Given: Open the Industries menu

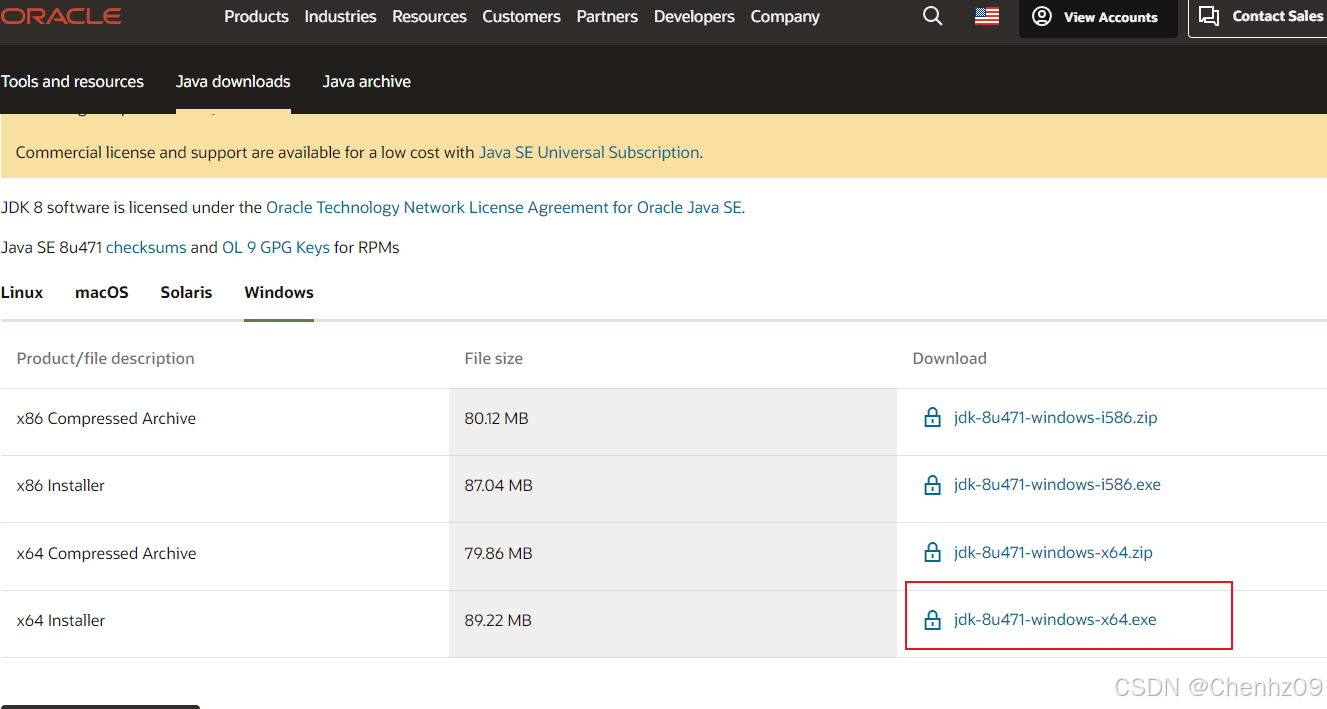Looking at the screenshot, I should (340, 16).
